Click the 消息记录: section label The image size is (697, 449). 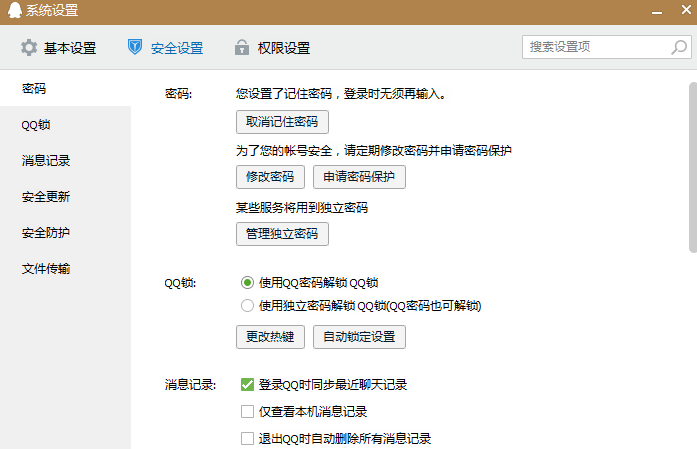coord(190,385)
